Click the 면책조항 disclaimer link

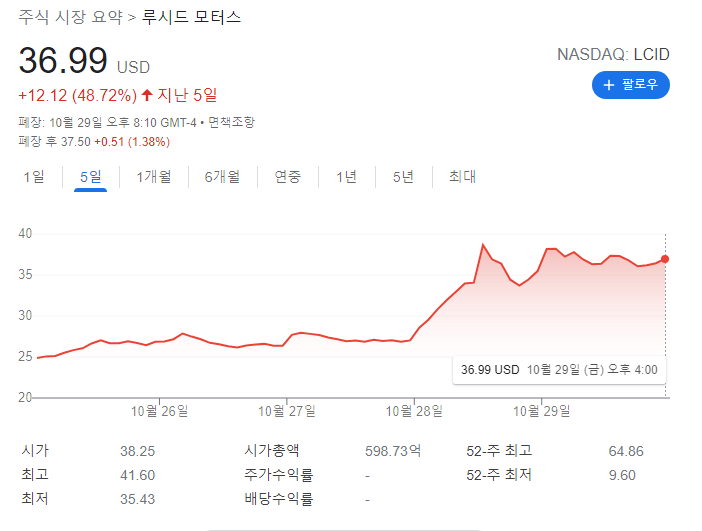231,122
